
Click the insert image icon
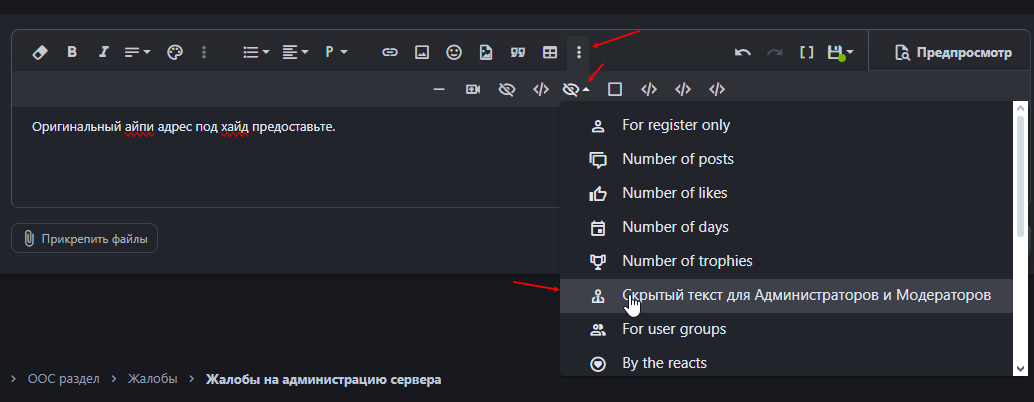[x=422, y=52]
